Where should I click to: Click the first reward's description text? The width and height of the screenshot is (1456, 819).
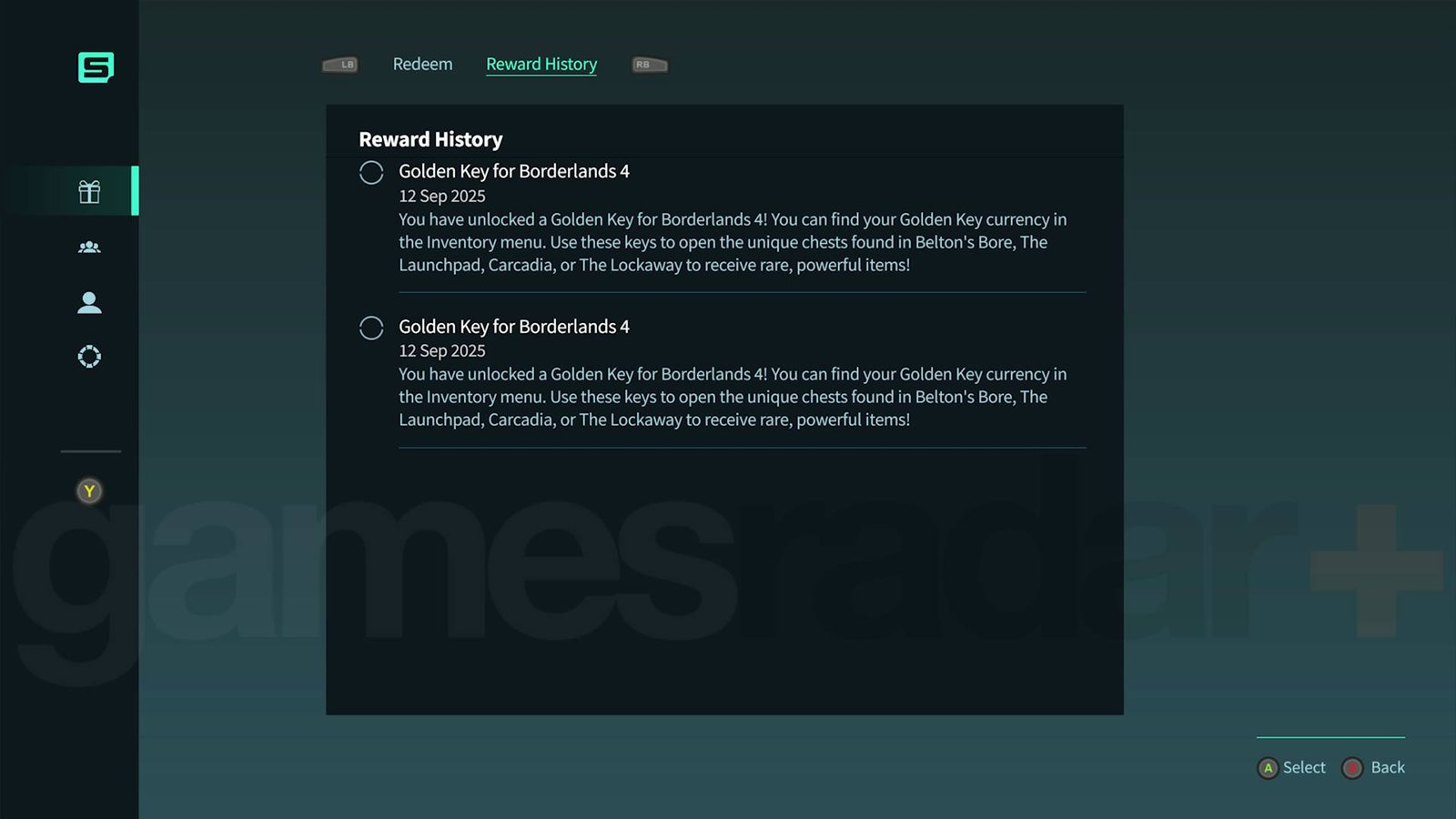(733, 242)
